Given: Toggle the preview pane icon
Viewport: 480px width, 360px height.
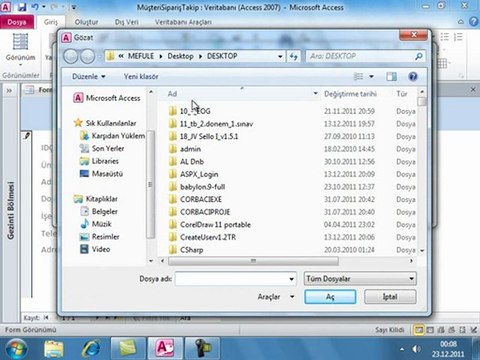Looking at the screenshot, I should [391, 77].
